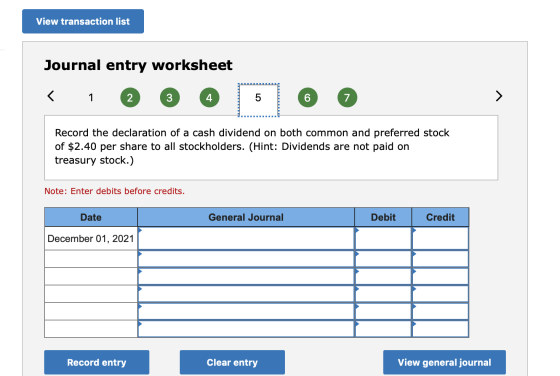Open View general journal button
Image resolution: width=560 pixels, height=376 pixels.
coord(444,362)
